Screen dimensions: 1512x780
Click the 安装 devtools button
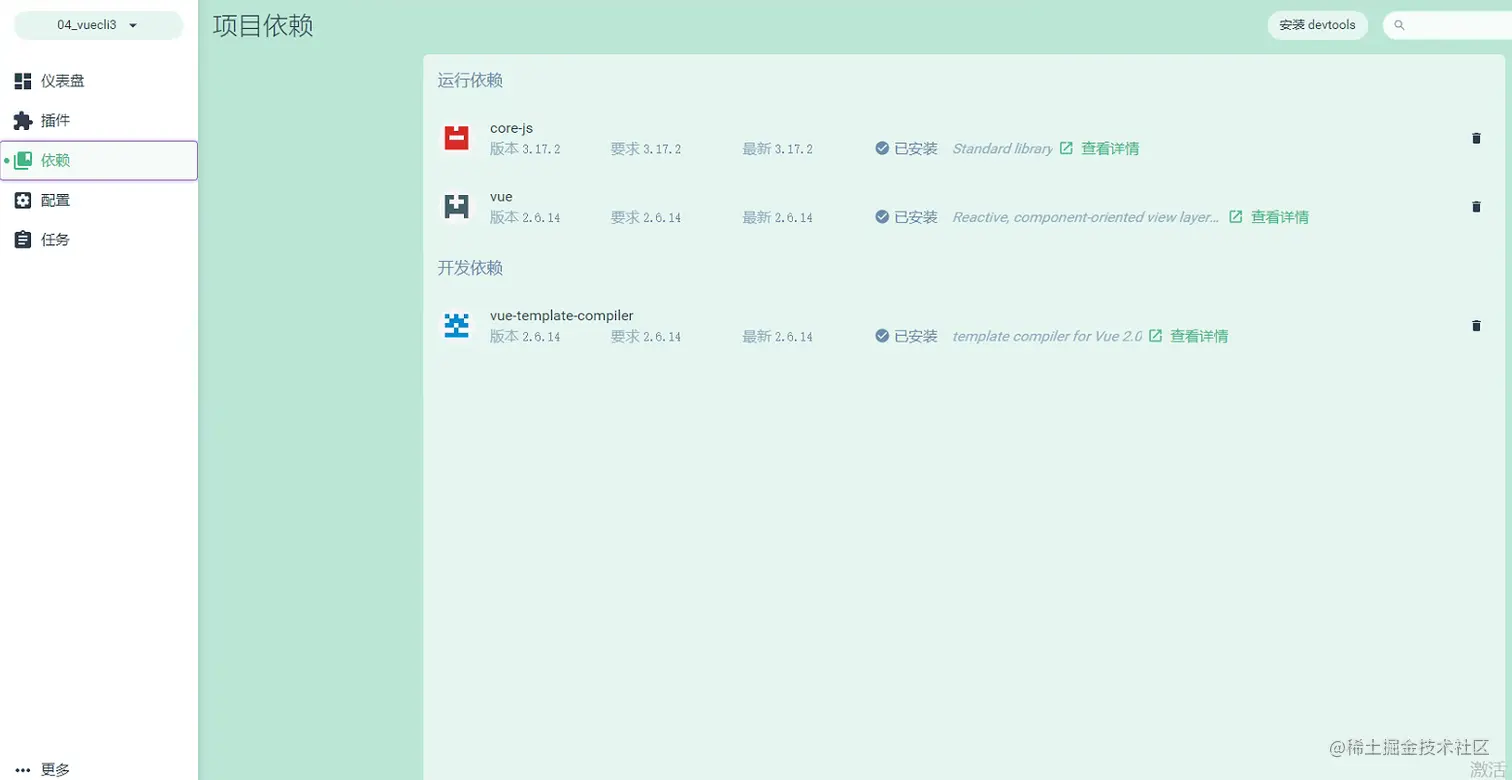[1317, 25]
